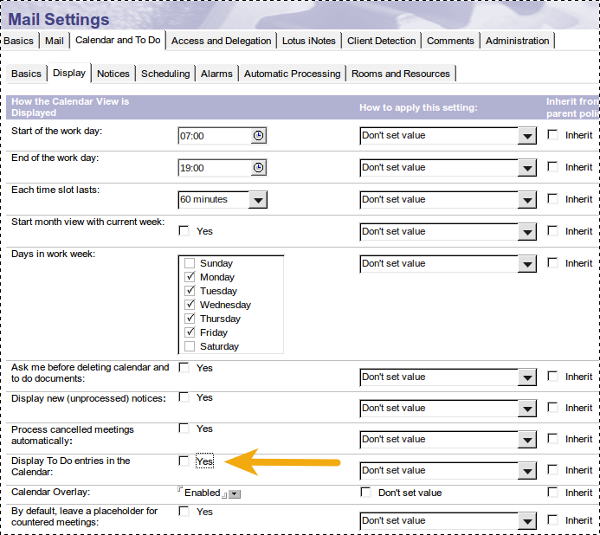The height and width of the screenshot is (535, 600).
Task: Check Inherit for Days in work week
Action: pyautogui.click(x=553, y=263)
